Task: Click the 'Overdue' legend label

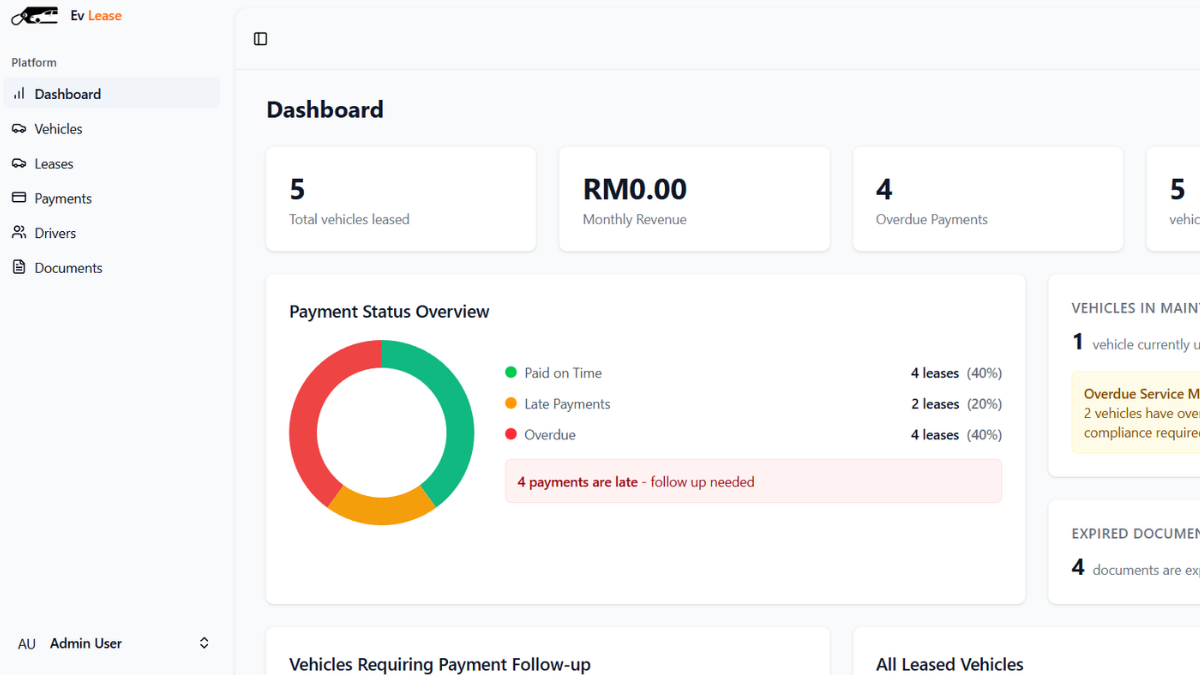Action: (x=550, y=435)
